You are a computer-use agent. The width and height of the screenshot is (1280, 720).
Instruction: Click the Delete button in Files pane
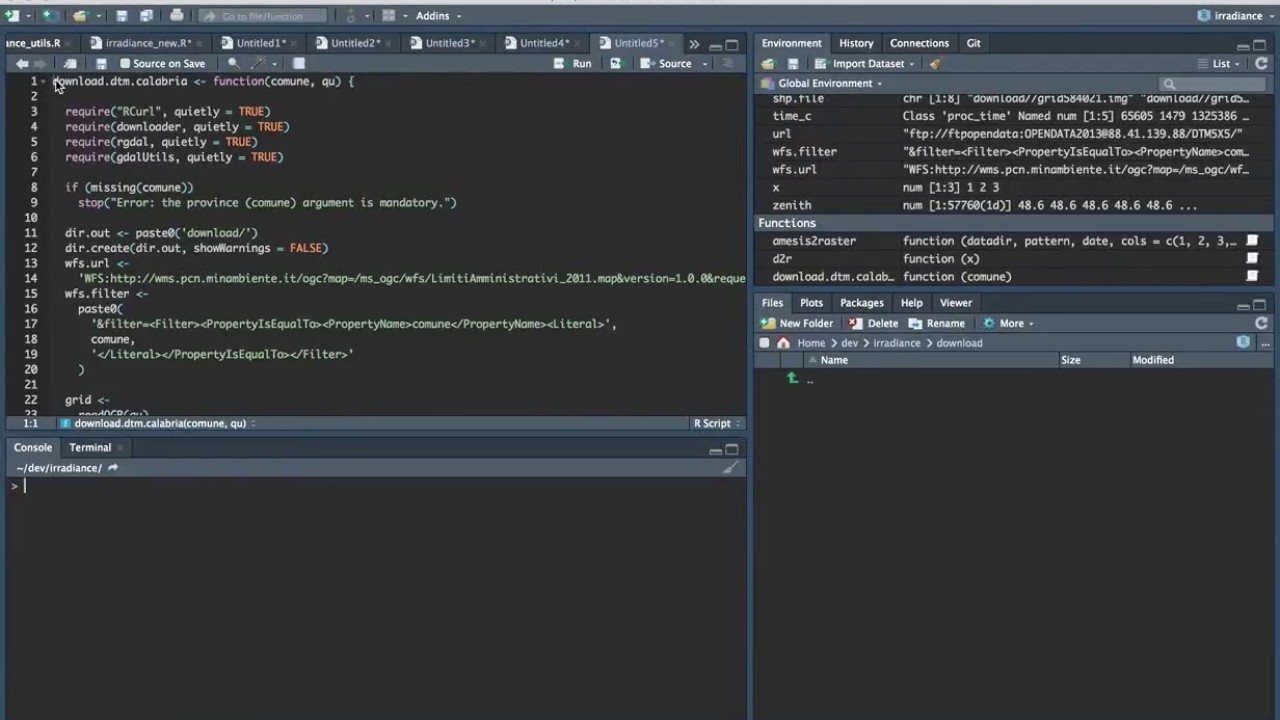point(873,323)
